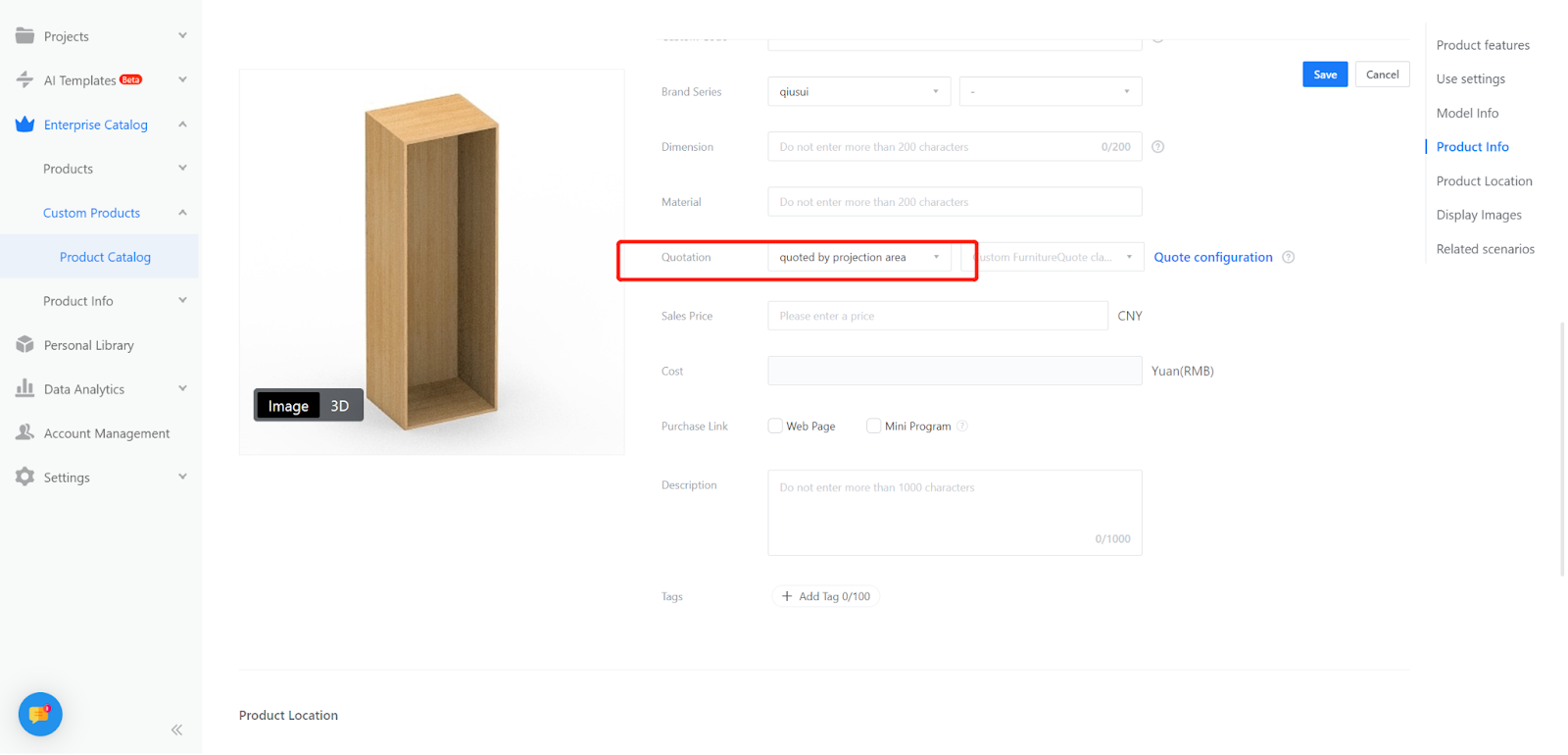The height and width of the screenshot is (755, 1568).
Task: Expand the Products submenu chevron
Action: click(182, 169)
